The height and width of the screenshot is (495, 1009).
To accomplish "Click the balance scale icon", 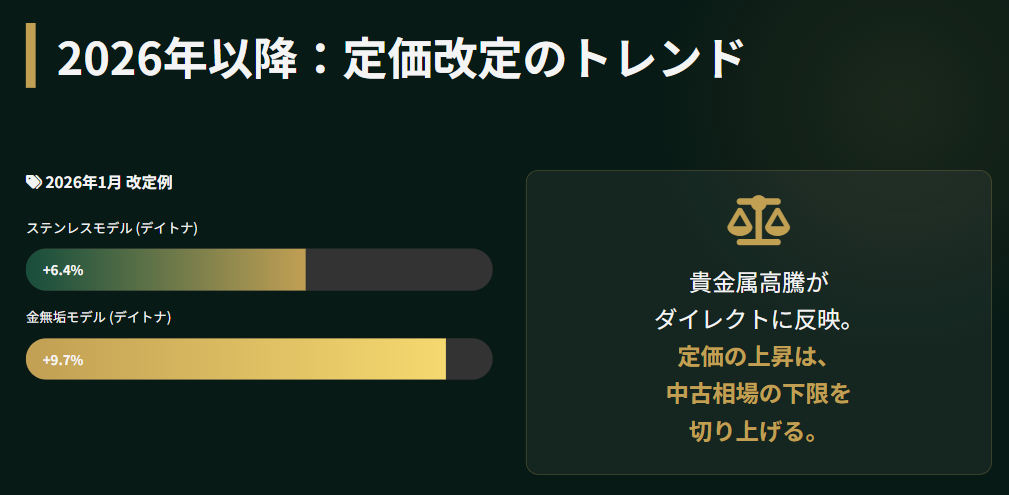I will pos(758,220).
